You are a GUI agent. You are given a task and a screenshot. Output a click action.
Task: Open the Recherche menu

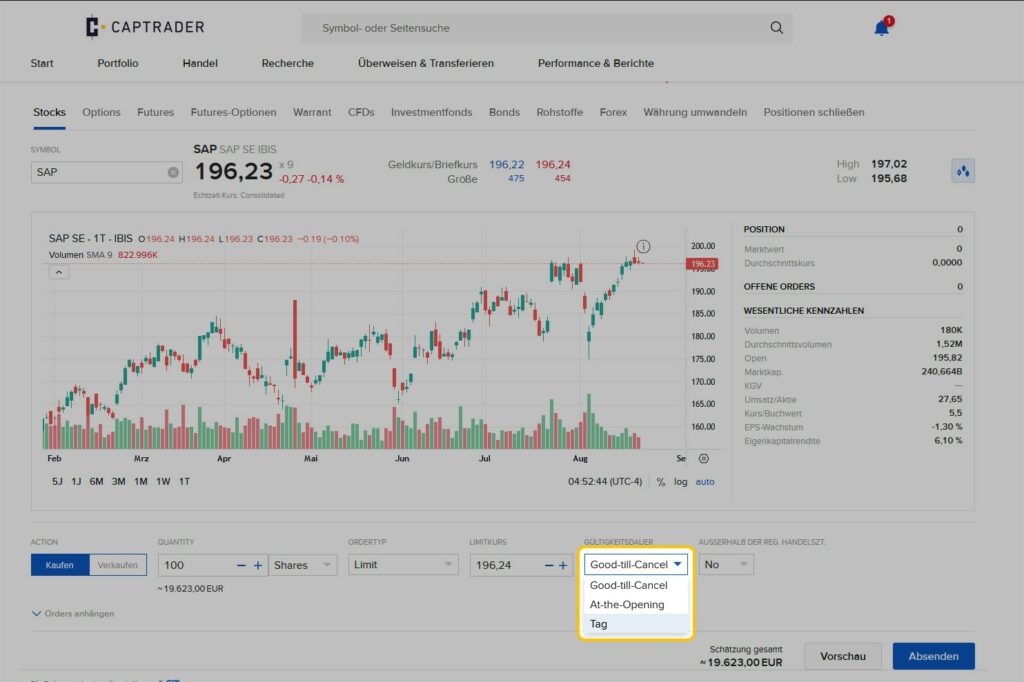[287, 63]
